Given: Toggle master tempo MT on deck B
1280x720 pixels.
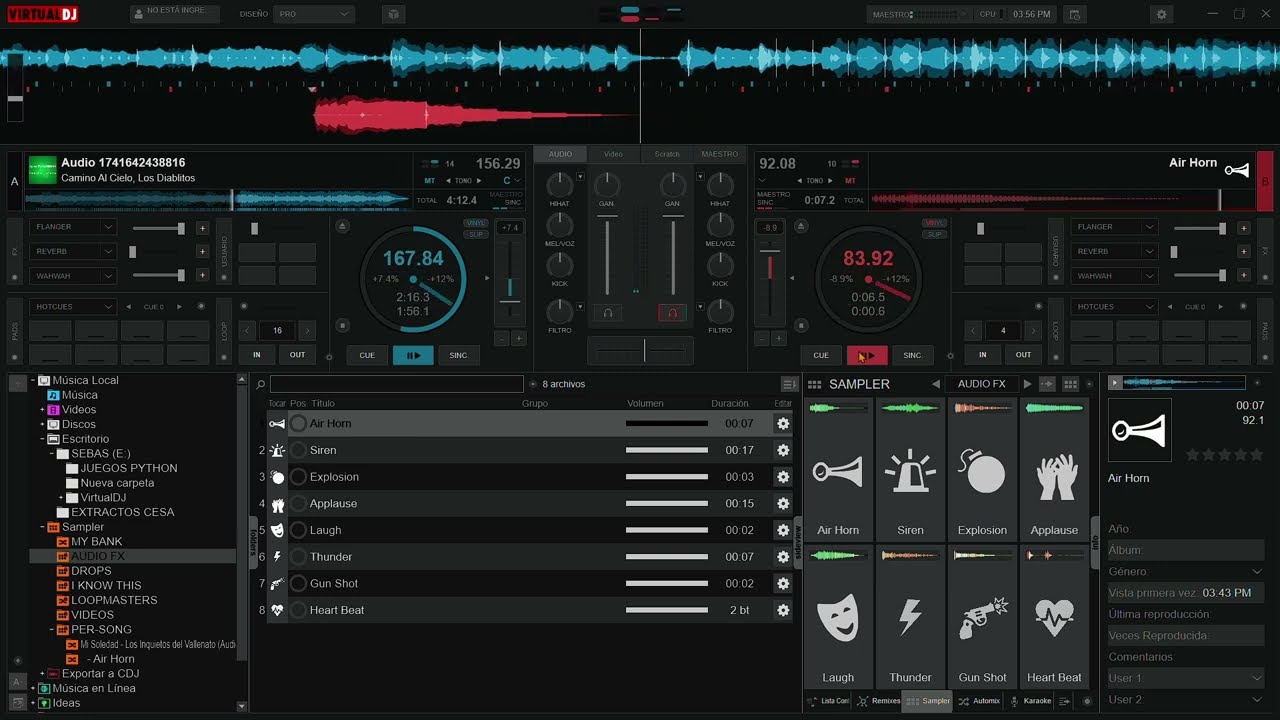Looking at the screenshot, I should pyautogui.click(x=851, y=181).
